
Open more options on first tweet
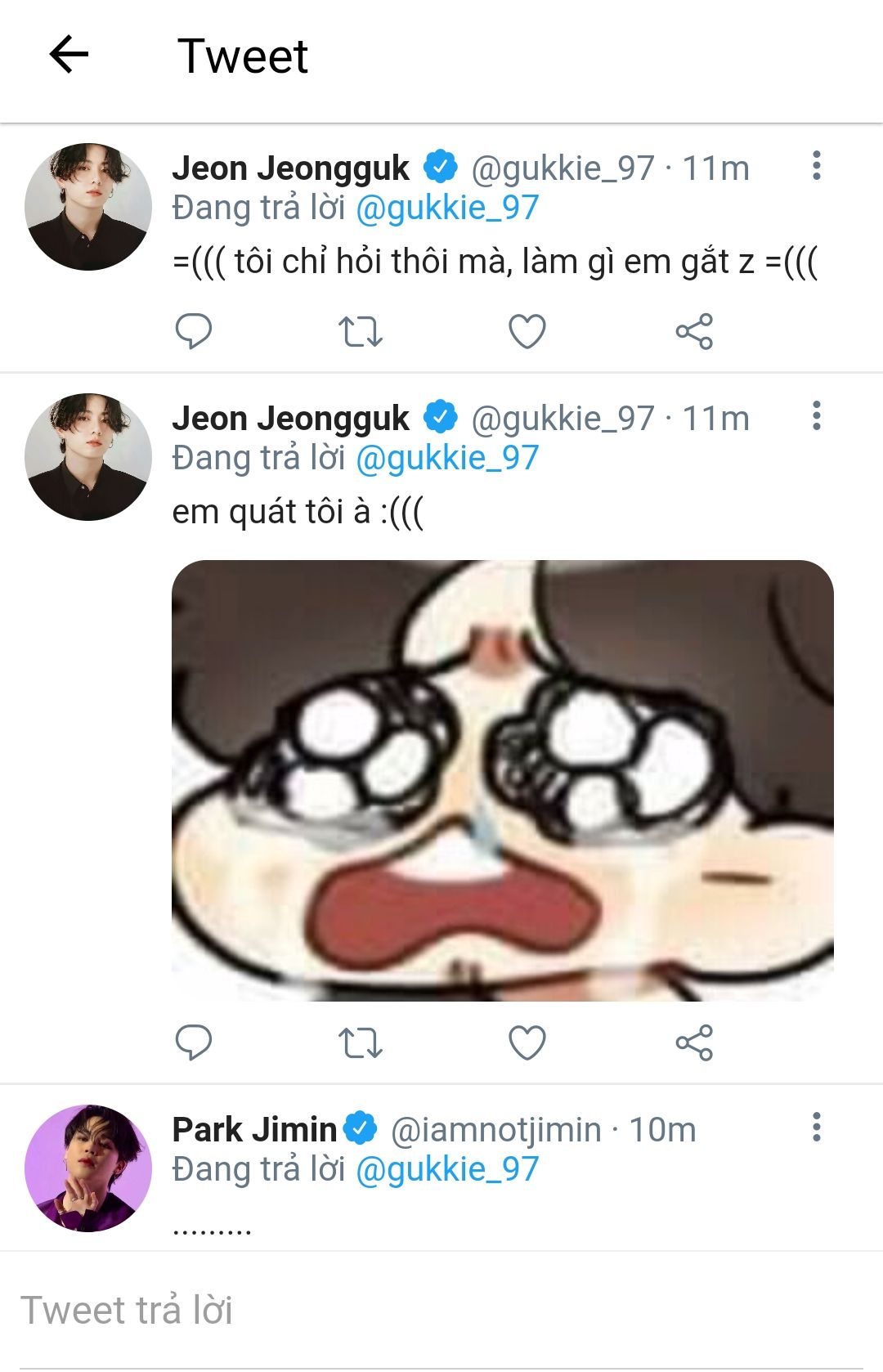[x=816, y=166]
